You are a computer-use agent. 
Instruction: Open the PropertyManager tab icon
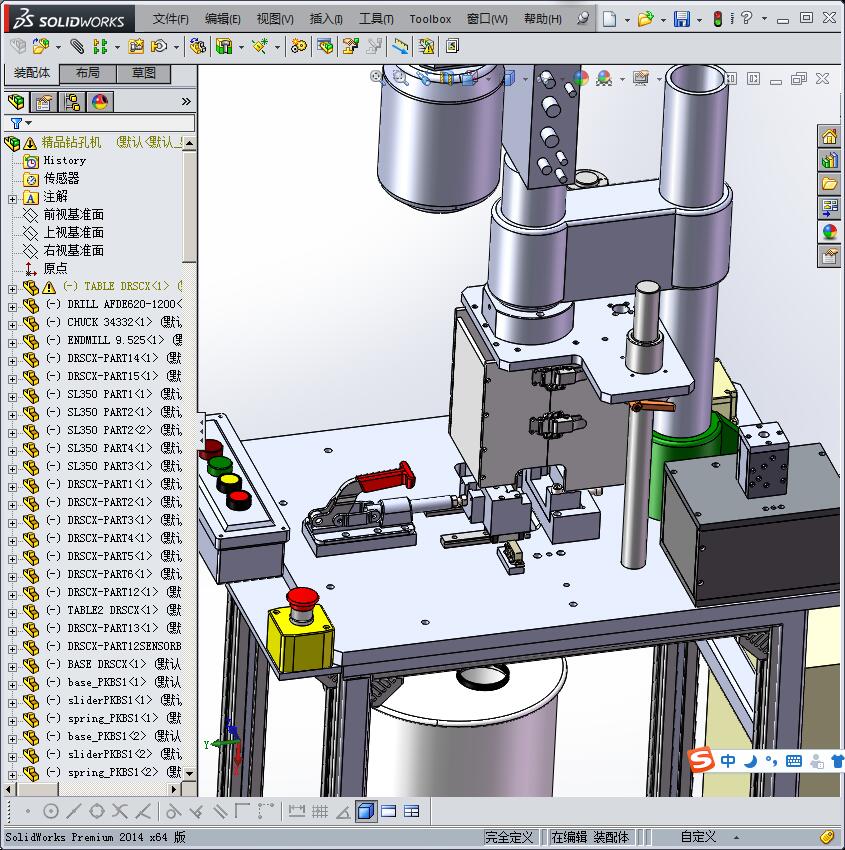(x=44, y=101)
